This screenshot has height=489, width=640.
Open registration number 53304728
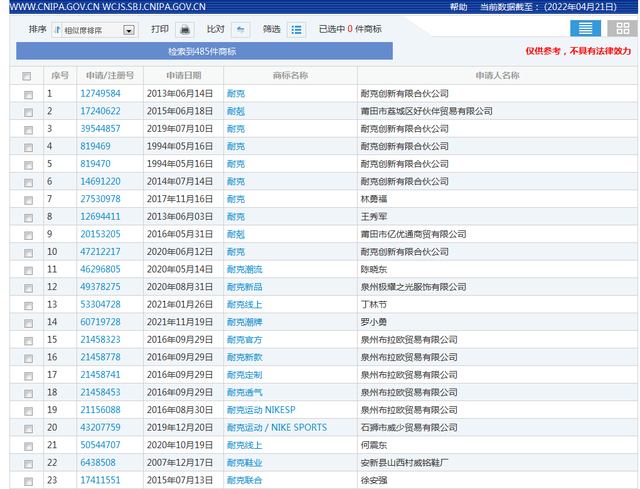coord(100,305)
